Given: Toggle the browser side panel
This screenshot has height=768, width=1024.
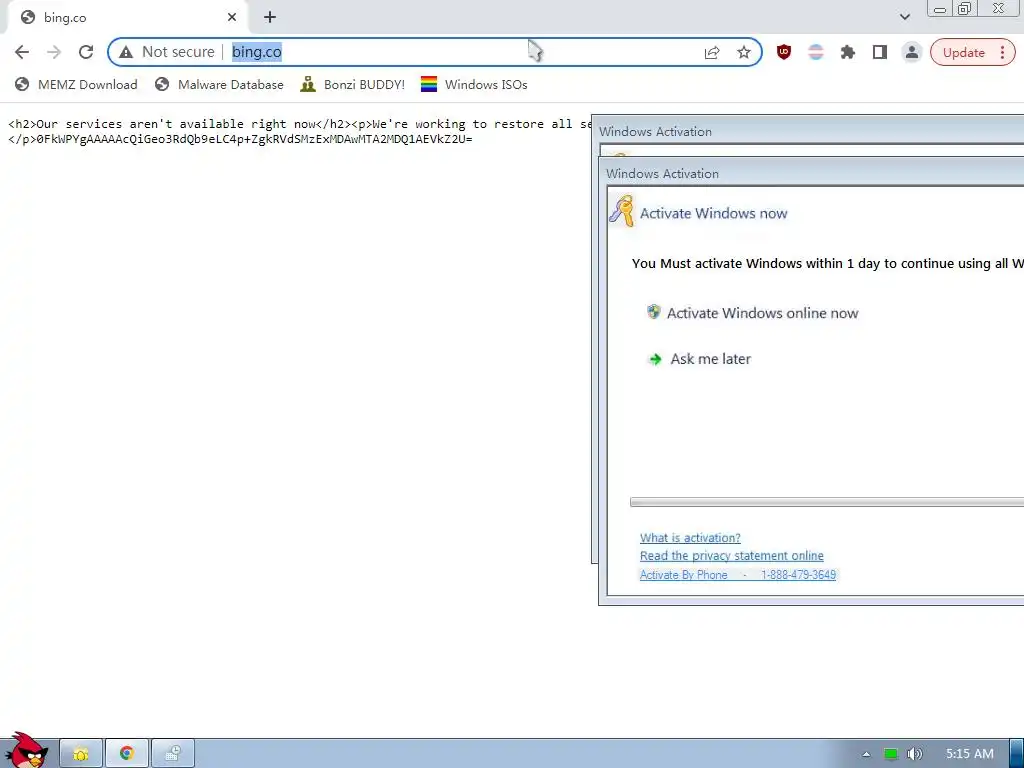Looking at the screenshot, I should (880, 52).
